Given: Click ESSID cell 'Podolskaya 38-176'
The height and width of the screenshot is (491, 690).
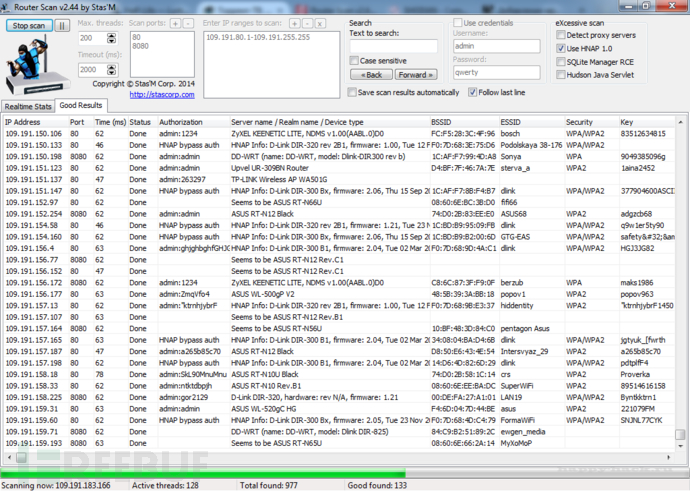Looking at the screenshot, I should pyautogui.click(x=531, y=145).
